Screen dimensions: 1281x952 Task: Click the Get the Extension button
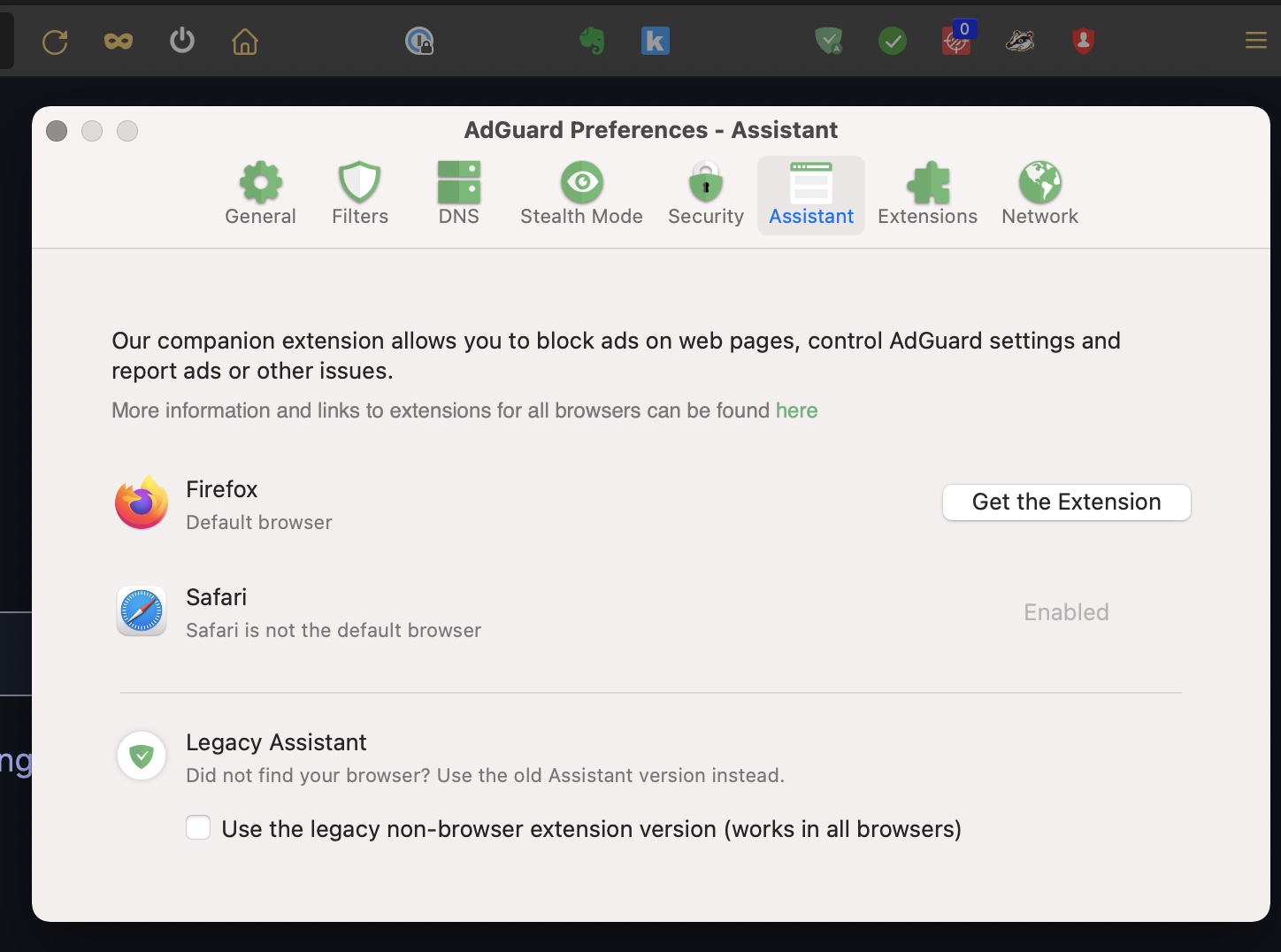point(1065,502)
